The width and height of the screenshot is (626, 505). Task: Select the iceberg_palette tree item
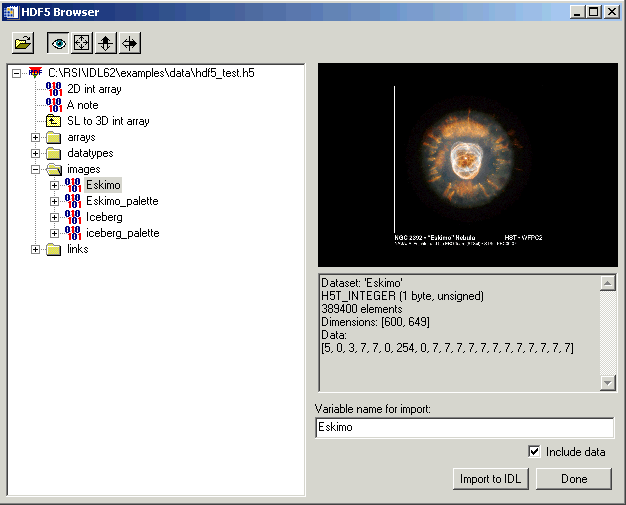[122, 233]
